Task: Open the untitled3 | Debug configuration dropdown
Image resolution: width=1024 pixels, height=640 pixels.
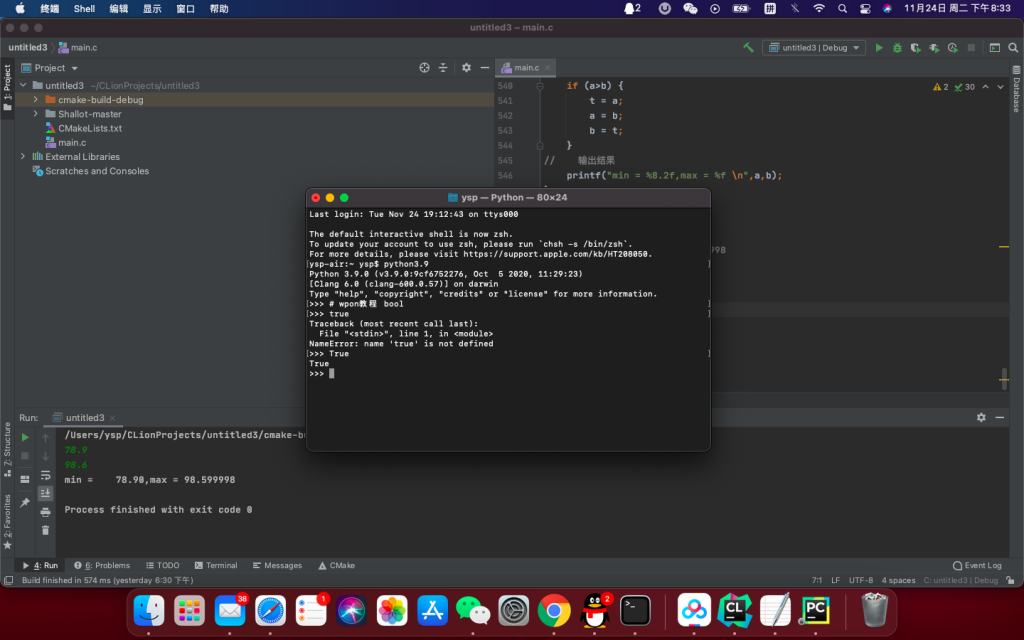Action: point(814,47)
